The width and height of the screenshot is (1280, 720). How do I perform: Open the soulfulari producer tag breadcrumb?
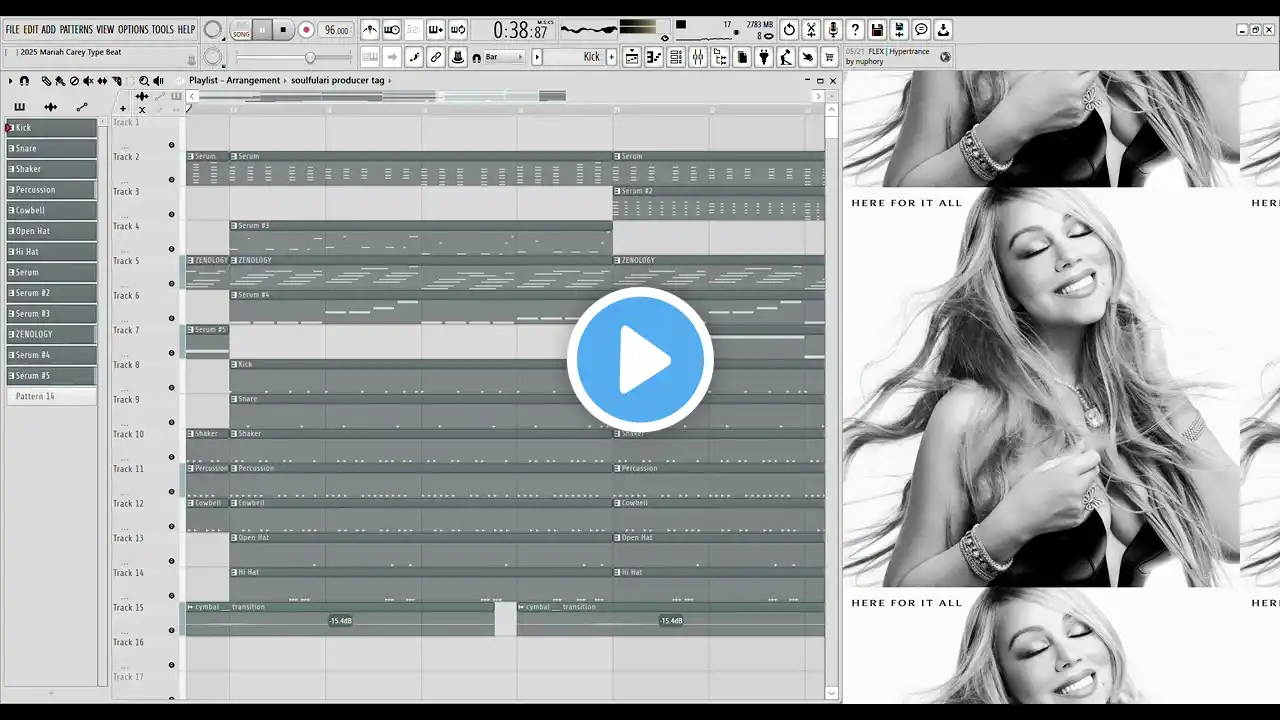click(x=337, y=80)
